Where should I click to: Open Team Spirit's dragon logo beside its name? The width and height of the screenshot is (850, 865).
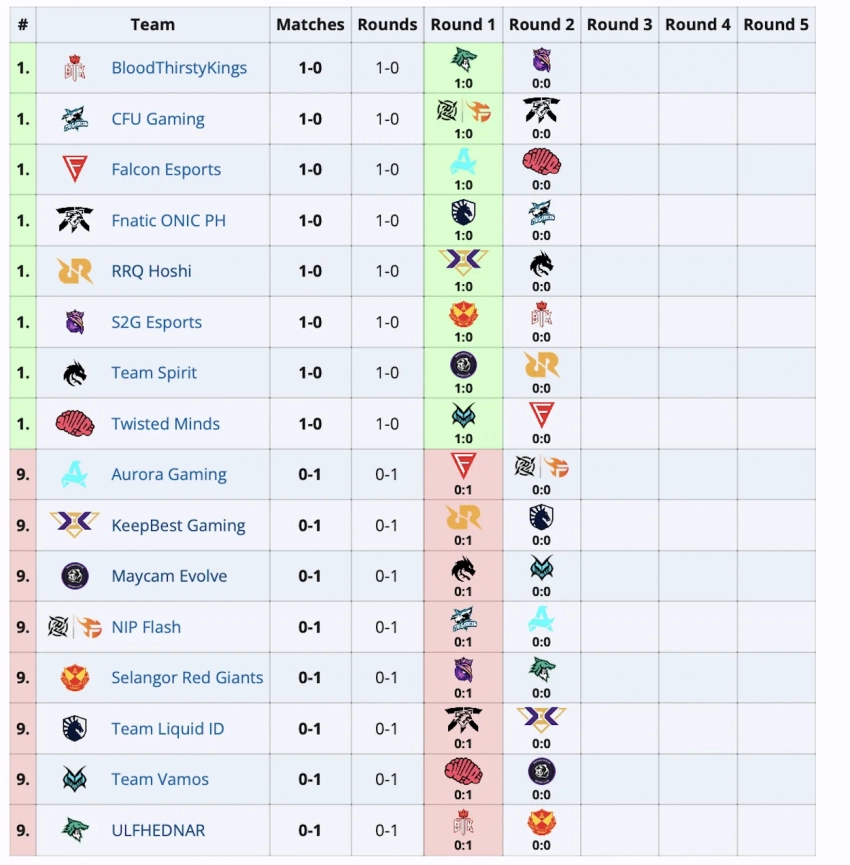[75, 373]
